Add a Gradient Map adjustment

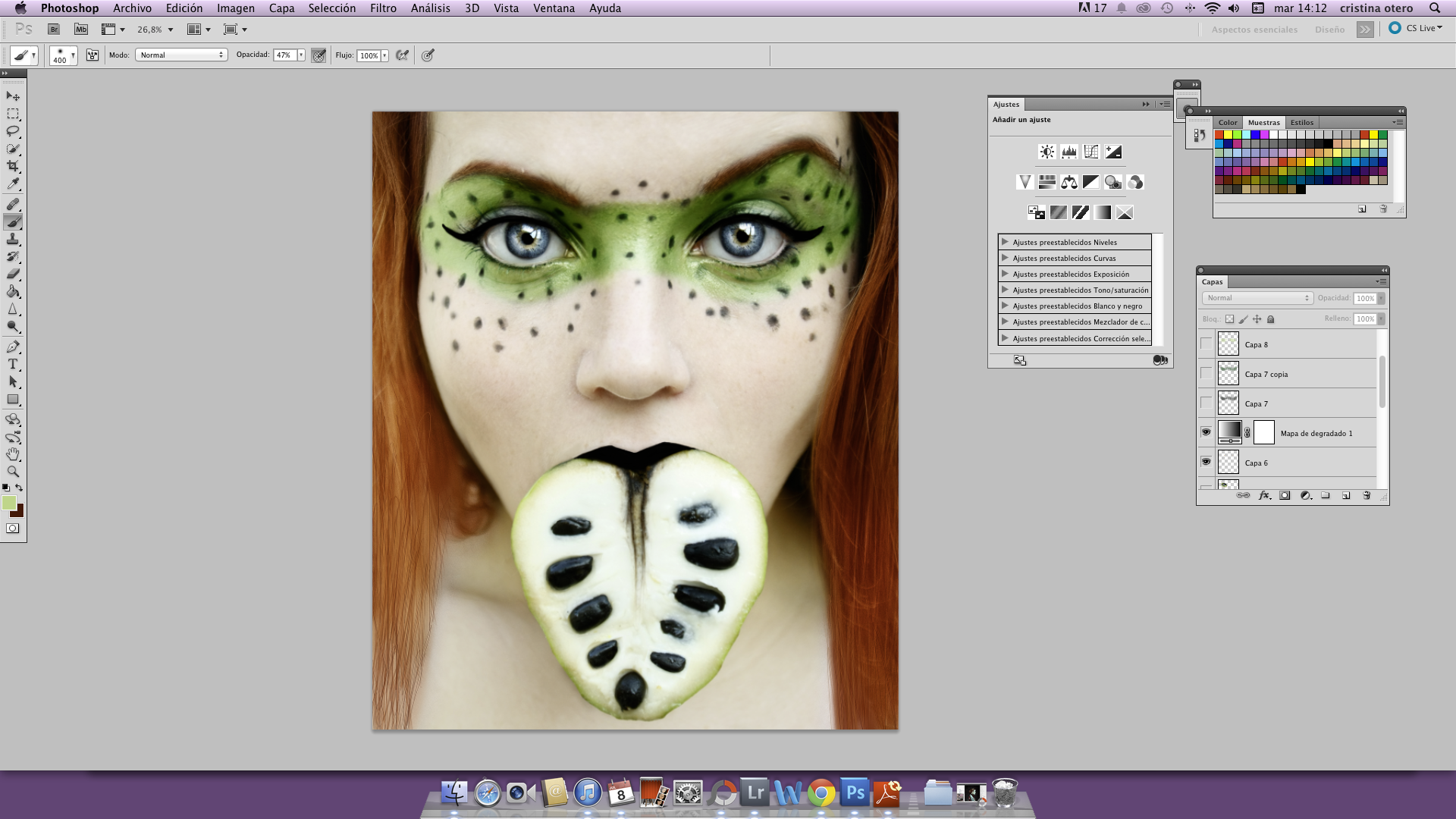coord(1102,212)
